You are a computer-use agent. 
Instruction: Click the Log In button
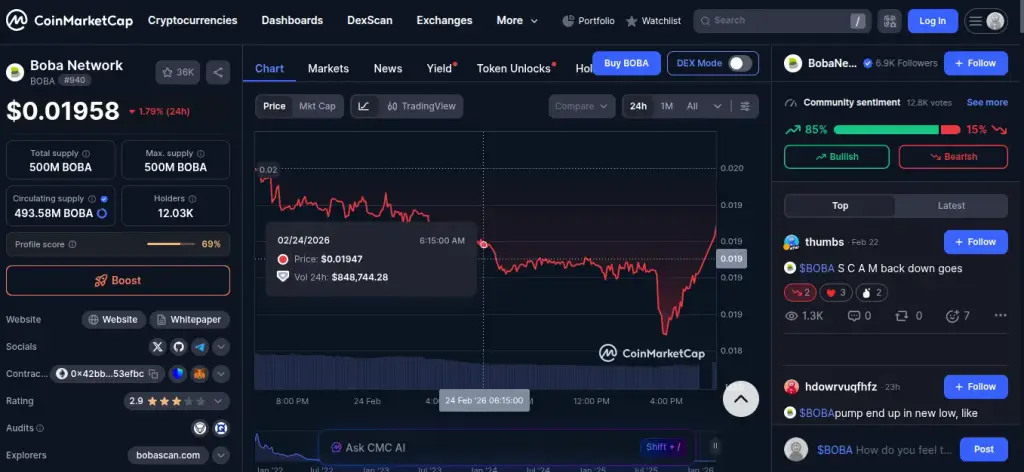933,21
